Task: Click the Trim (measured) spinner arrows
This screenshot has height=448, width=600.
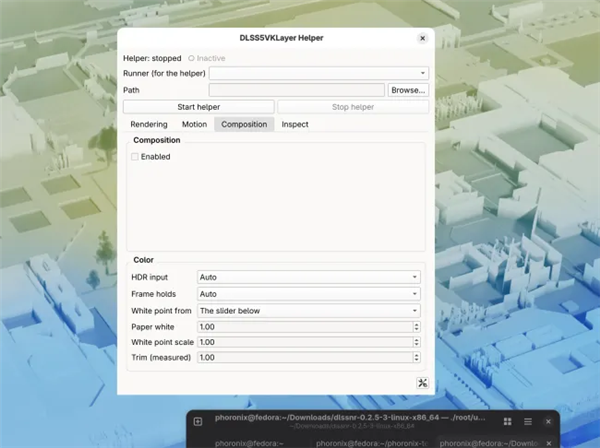Action: tap(417, 357)
